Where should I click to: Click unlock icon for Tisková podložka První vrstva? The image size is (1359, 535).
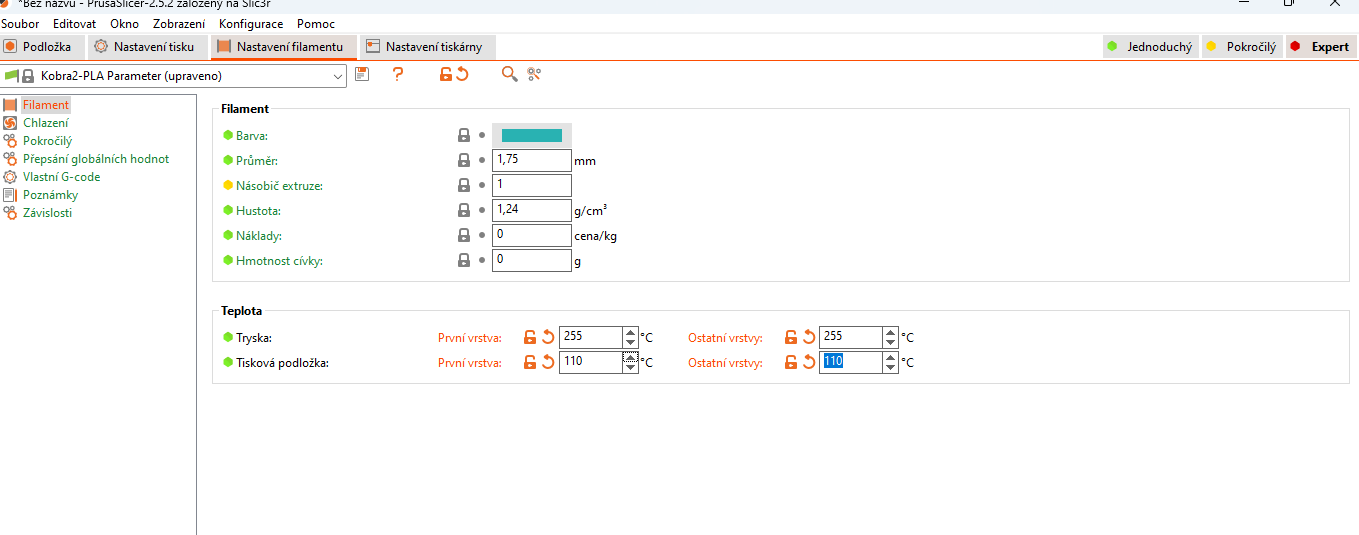530,362
